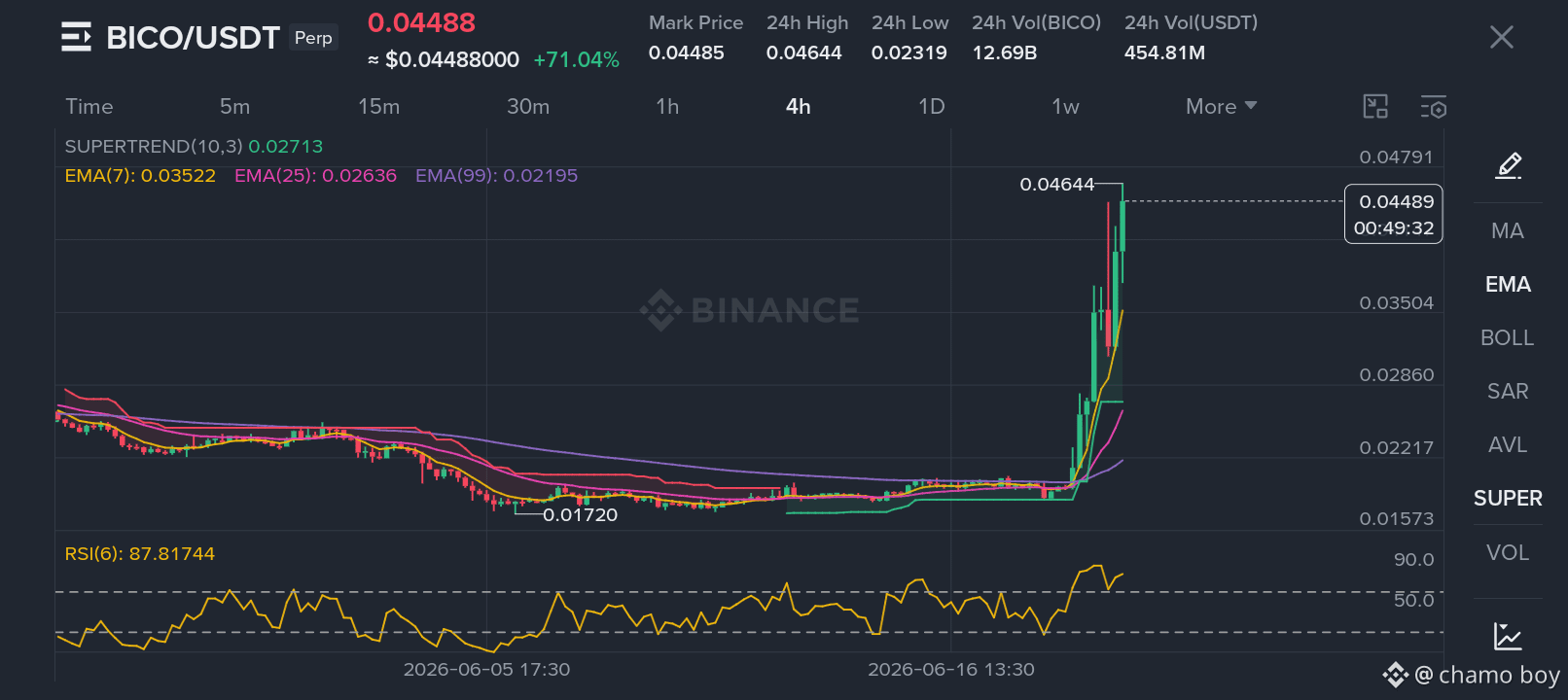Select the 4h timeframe
The image size is (1568, 700).
799,106
